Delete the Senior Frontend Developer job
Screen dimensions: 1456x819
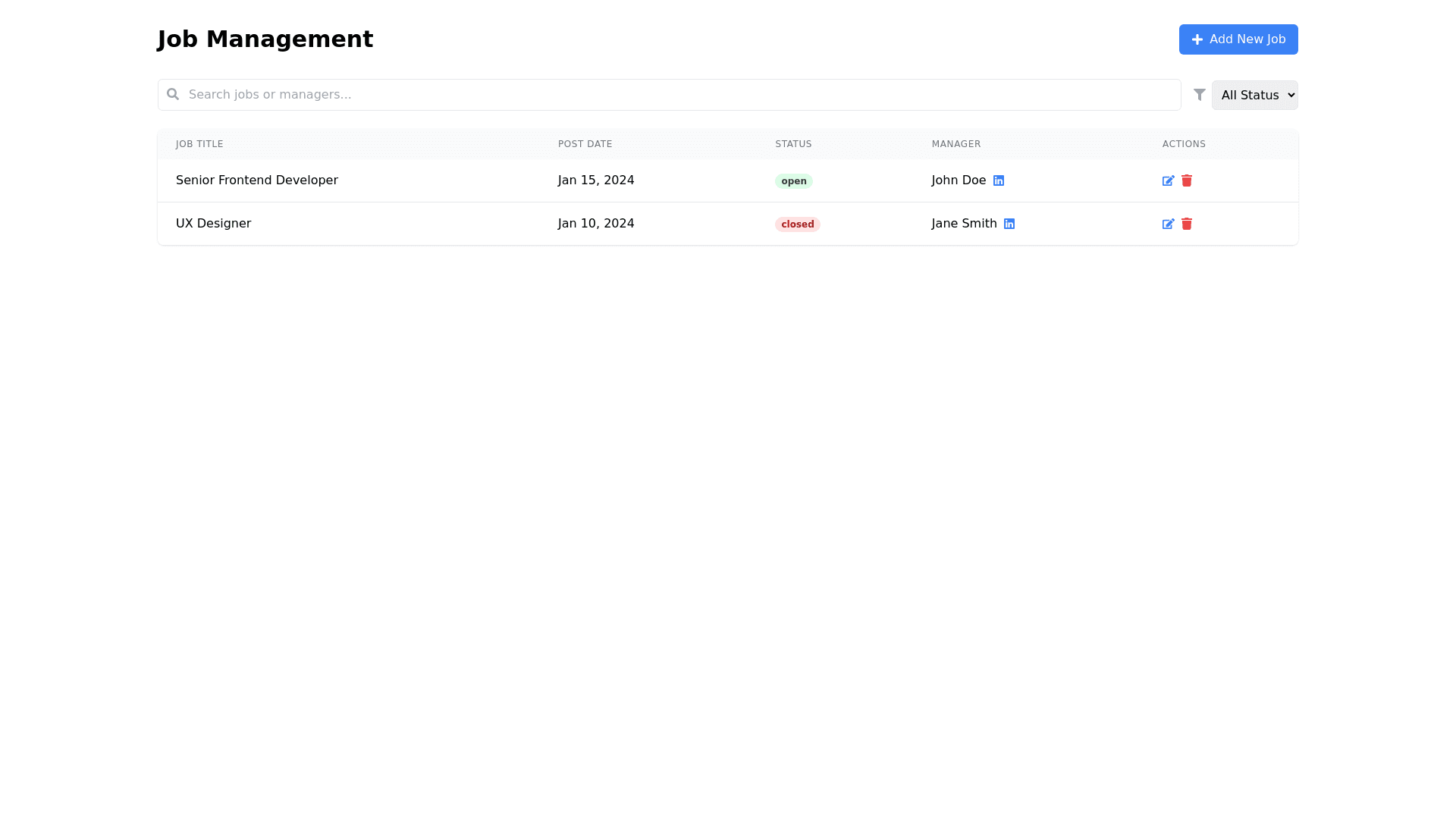pyautogui.click(x=1187, y=180)
